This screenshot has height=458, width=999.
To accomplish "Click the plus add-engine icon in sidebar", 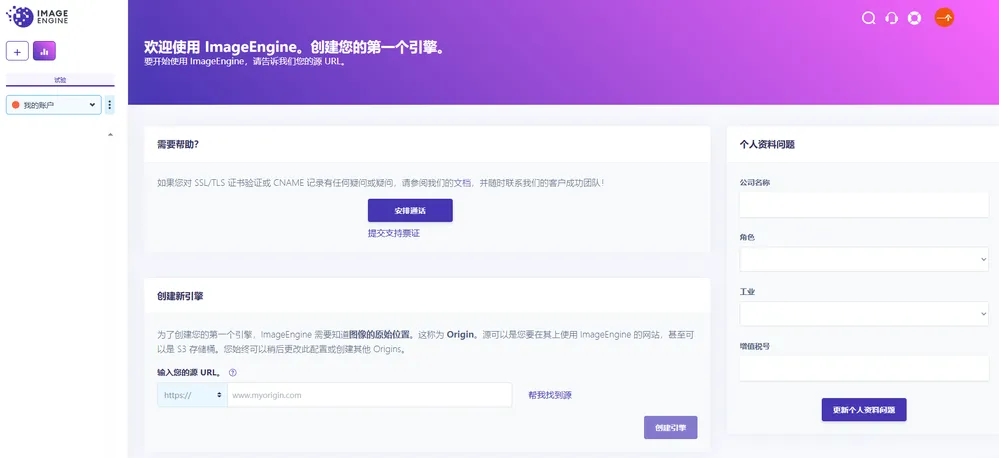I will [x=17, y=51].
